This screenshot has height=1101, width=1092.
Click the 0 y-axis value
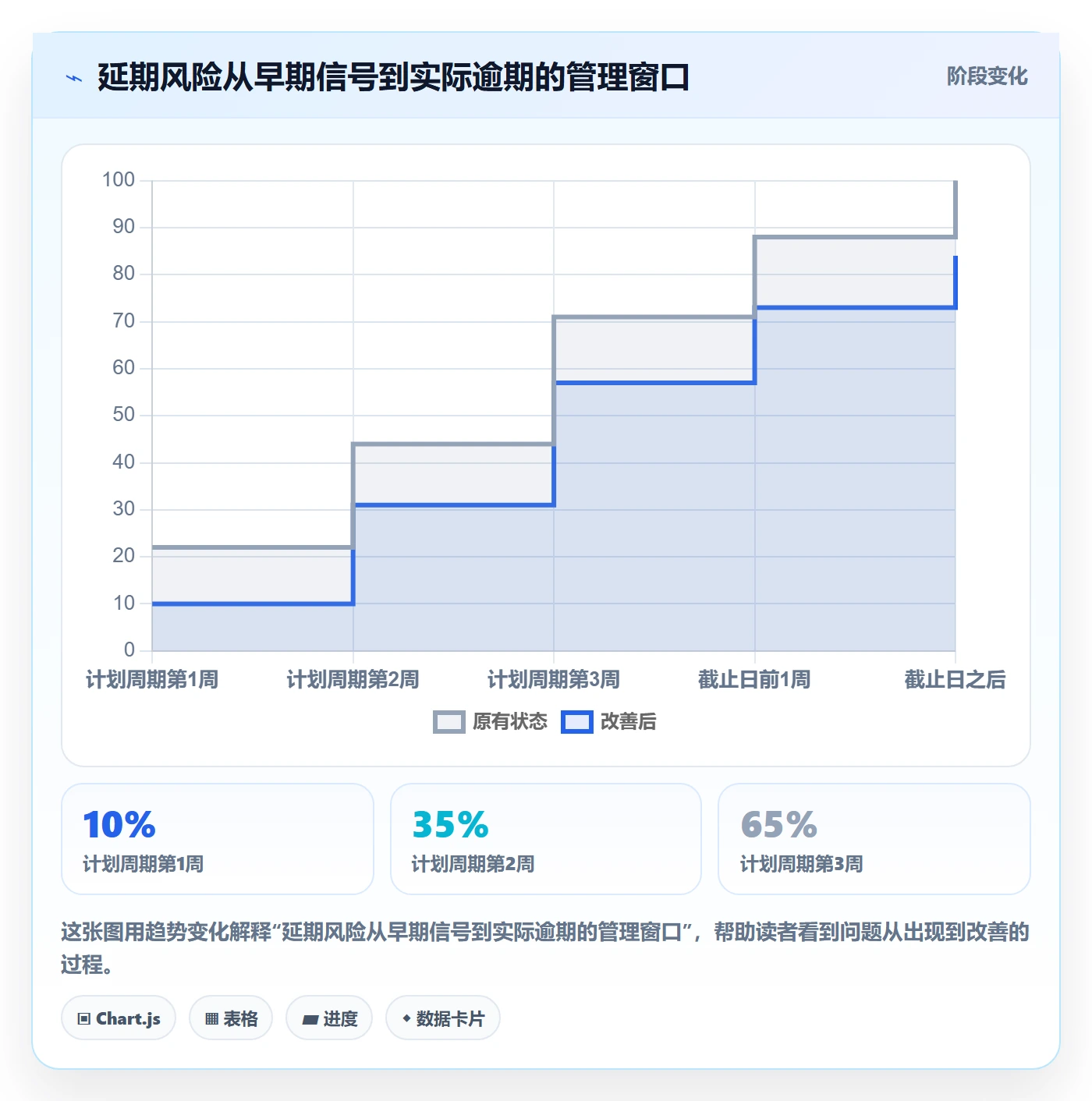(x=129, y=650)
